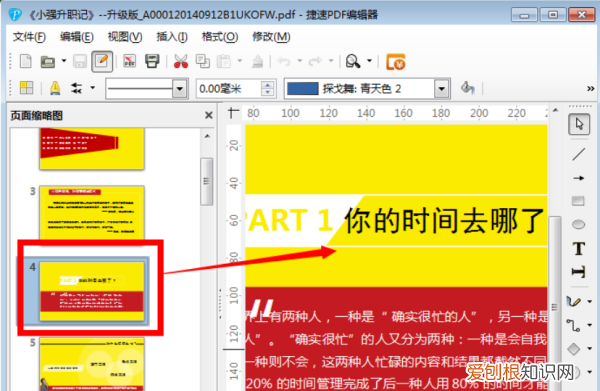The image size is (600, 391).
Task: Select page 3 thumbnail
Action: (x=92, y=213)
